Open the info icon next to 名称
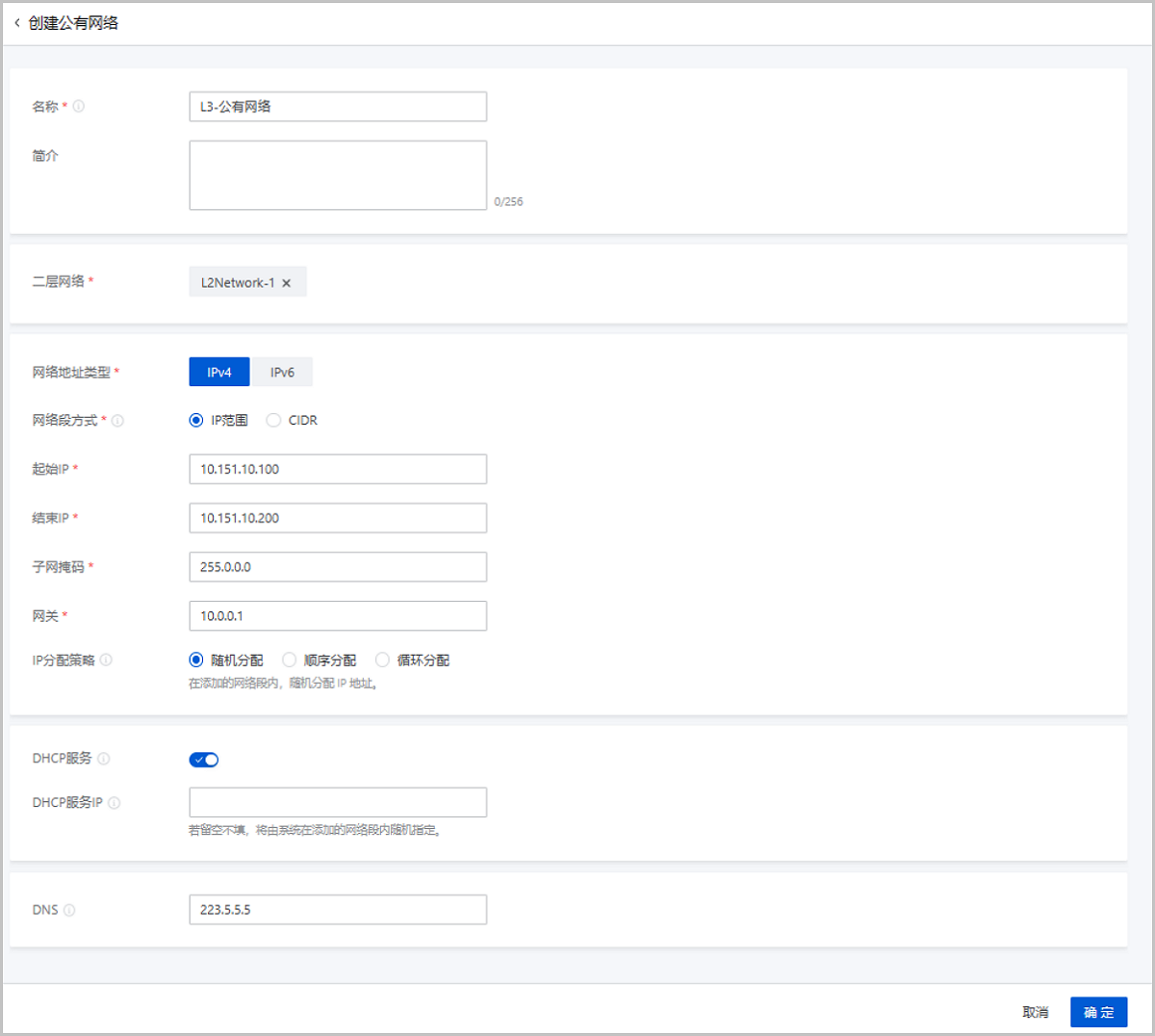 point(79,106)
